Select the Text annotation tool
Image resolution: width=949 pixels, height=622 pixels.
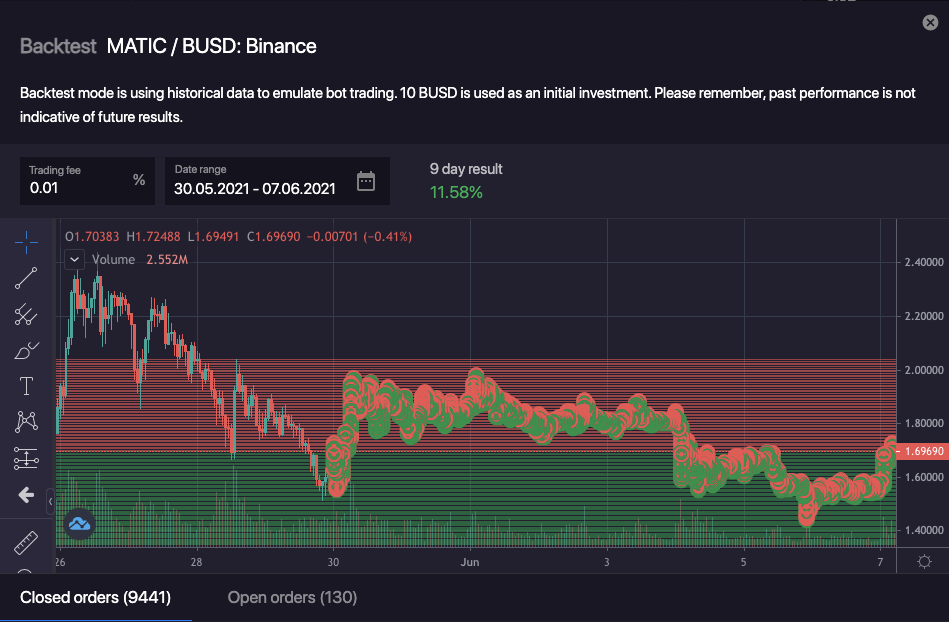(x=26, y=386)
